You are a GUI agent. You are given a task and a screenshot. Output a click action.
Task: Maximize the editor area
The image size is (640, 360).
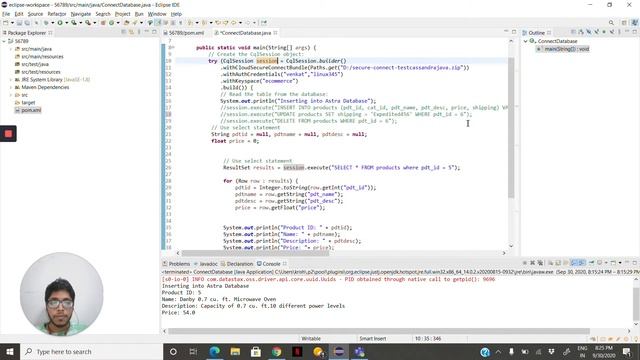click(514, 32)
